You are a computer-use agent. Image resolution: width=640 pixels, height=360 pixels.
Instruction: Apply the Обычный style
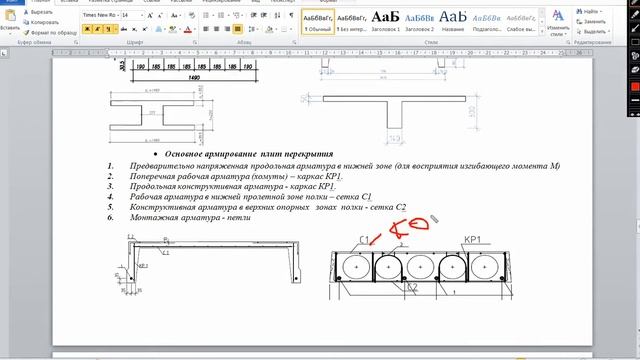[318, 22]
